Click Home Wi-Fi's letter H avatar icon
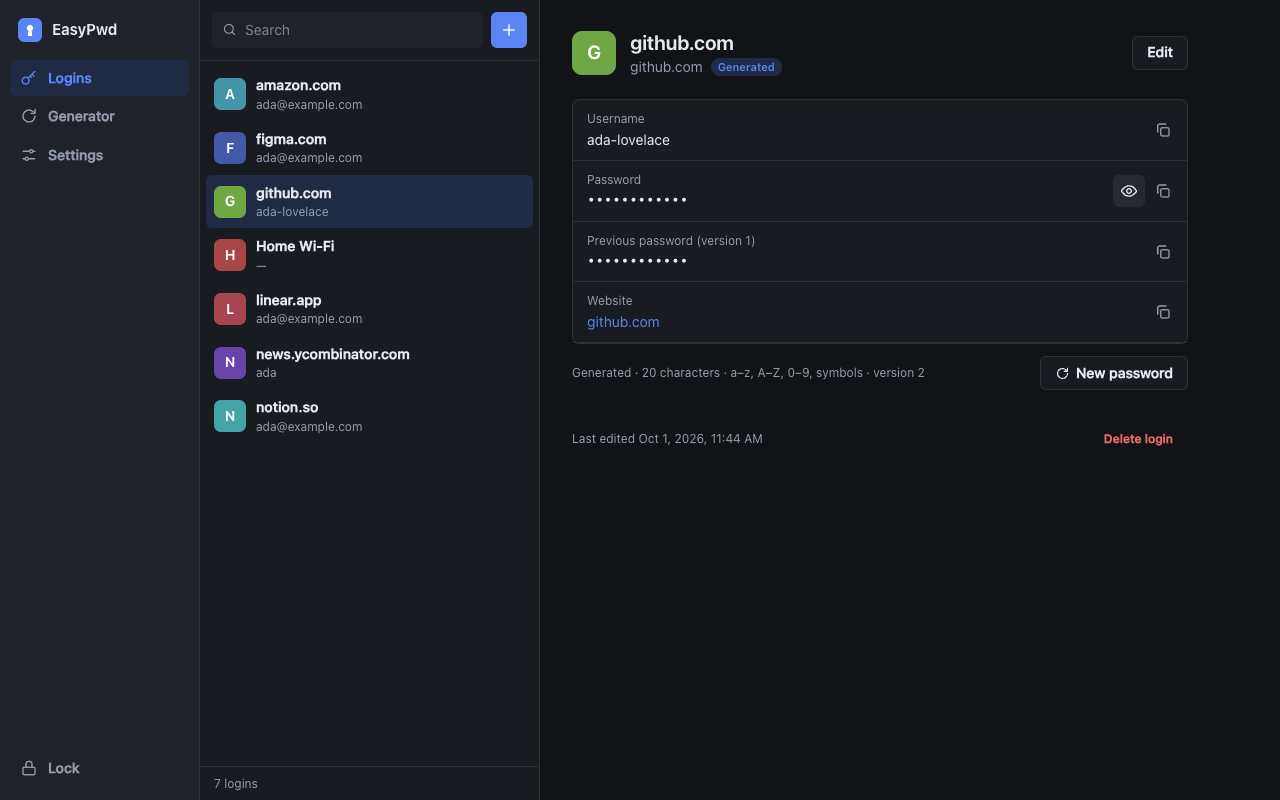 [230, 255]
